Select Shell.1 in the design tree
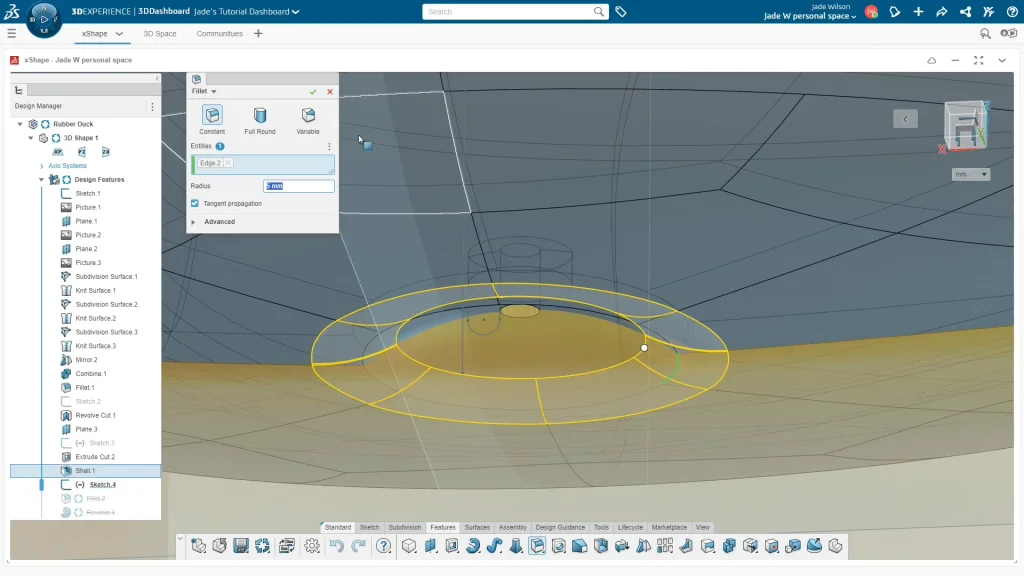Viewport: 1024px width, 576px height. (85, 471)
